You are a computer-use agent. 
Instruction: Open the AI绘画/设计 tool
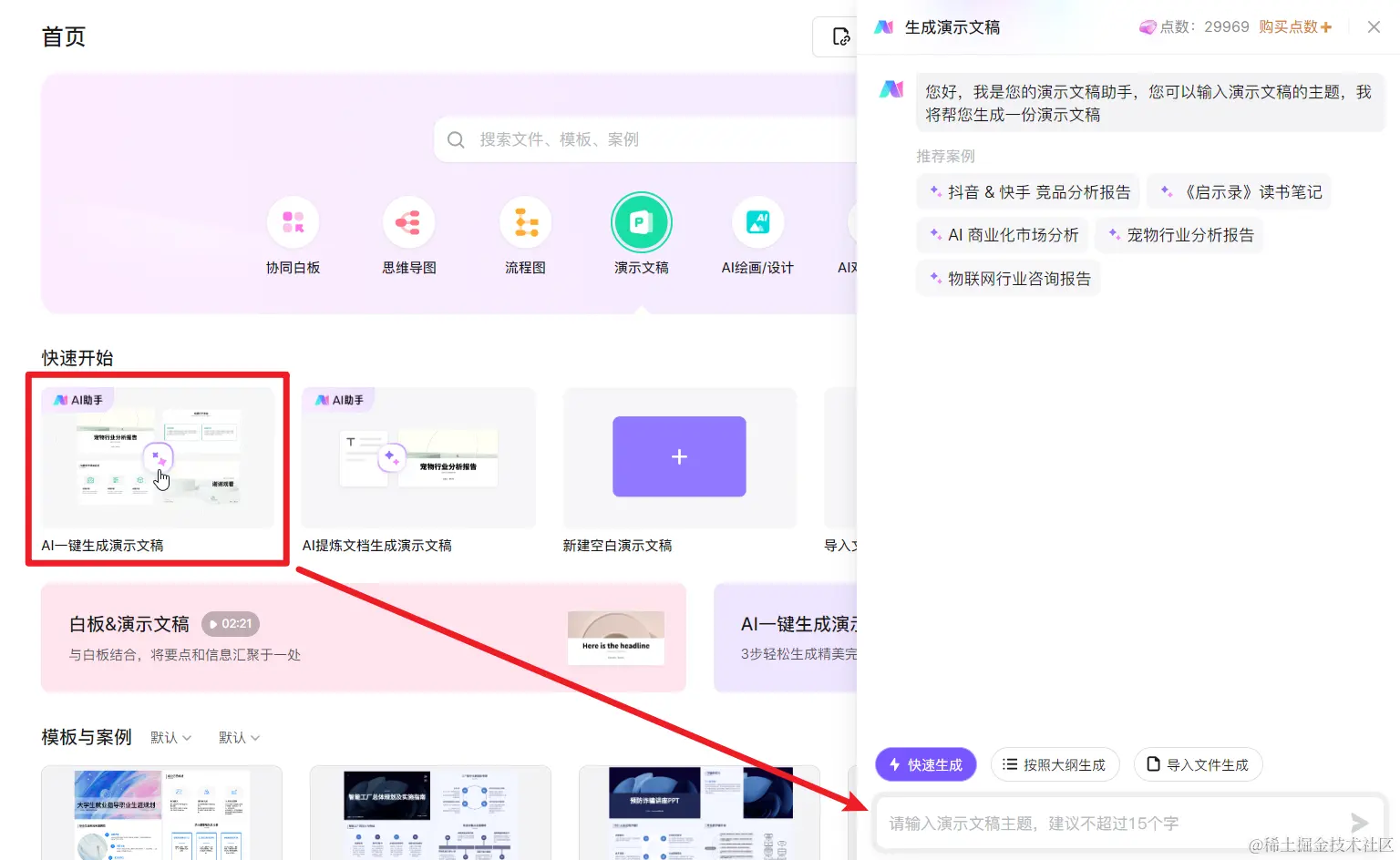click(x=757, y=221)
